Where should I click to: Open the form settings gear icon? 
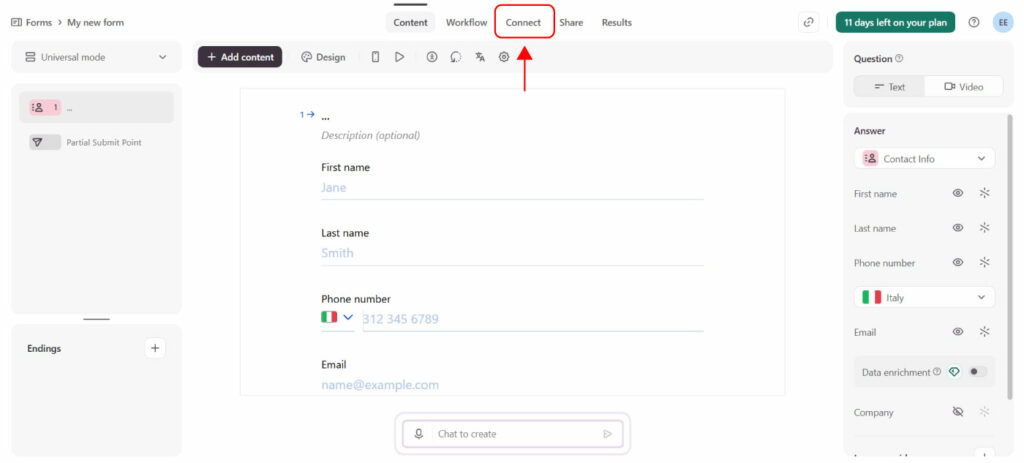pos(504,57)
